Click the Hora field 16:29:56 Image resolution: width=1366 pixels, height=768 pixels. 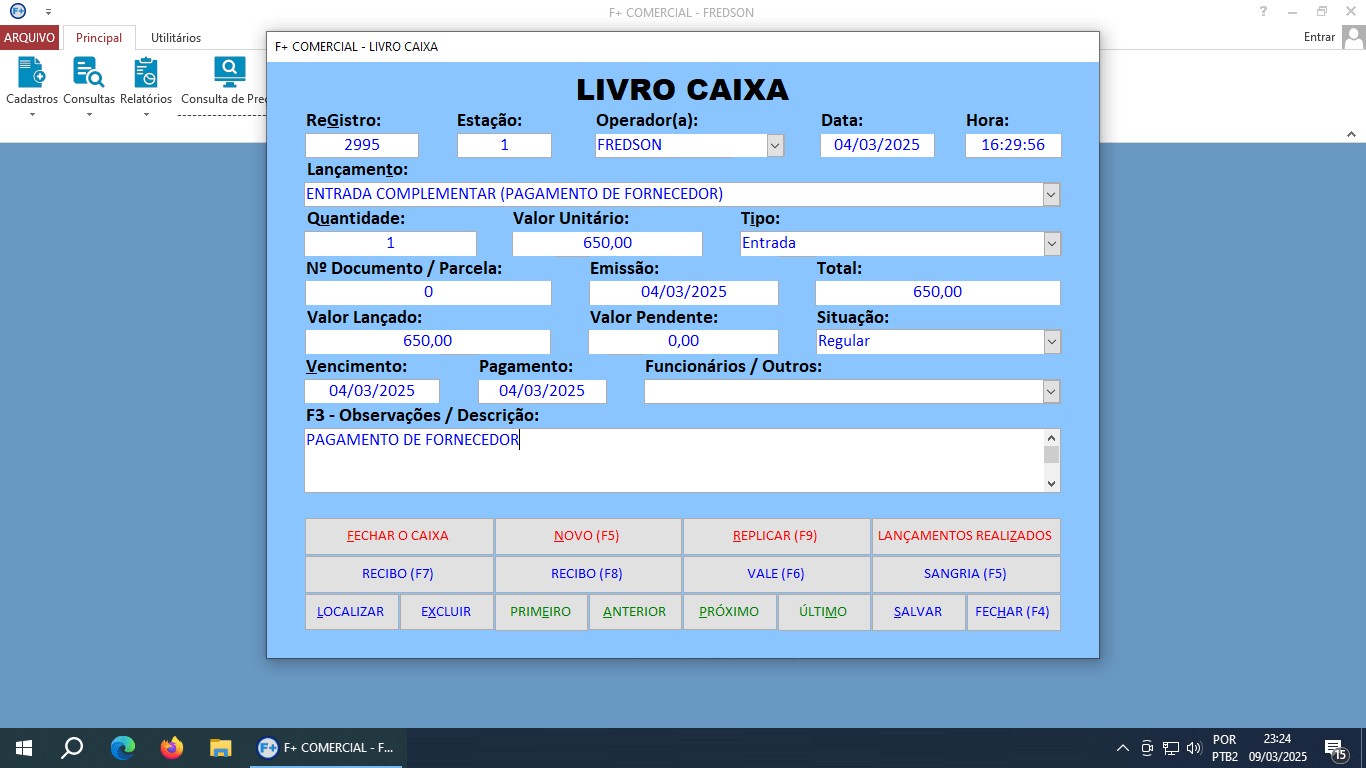point(1013,145)
